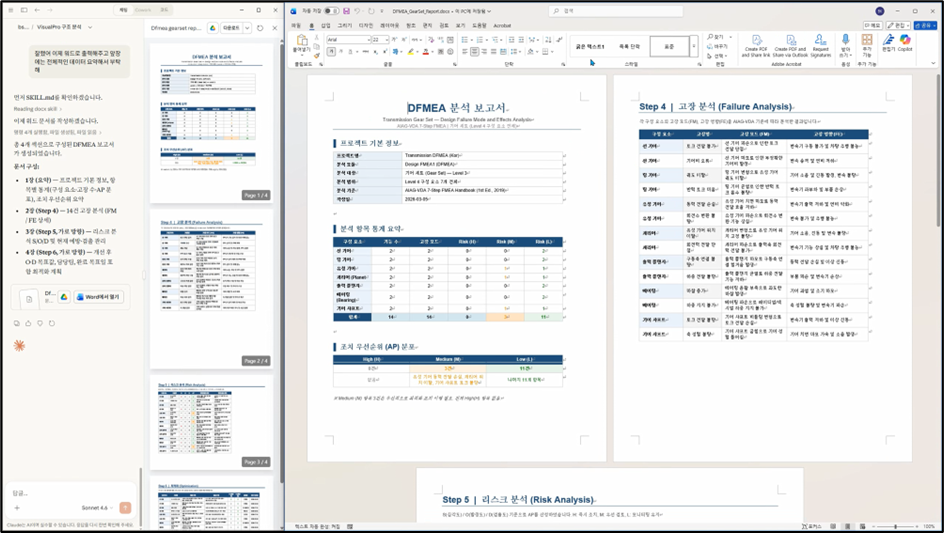Refresh the document preview in Claude
Viewport: 944px width, 533px height.
pyautogui.click(x=260, y=28)
